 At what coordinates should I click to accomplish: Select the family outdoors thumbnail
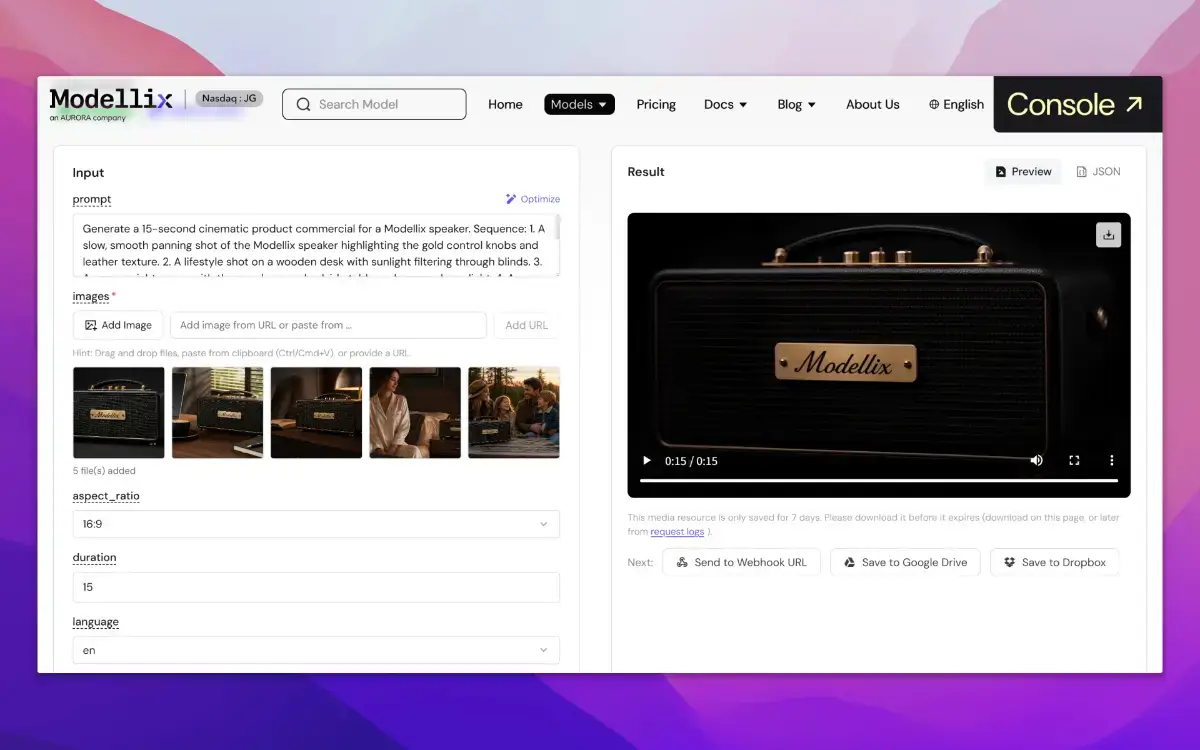tap(514, 412)
